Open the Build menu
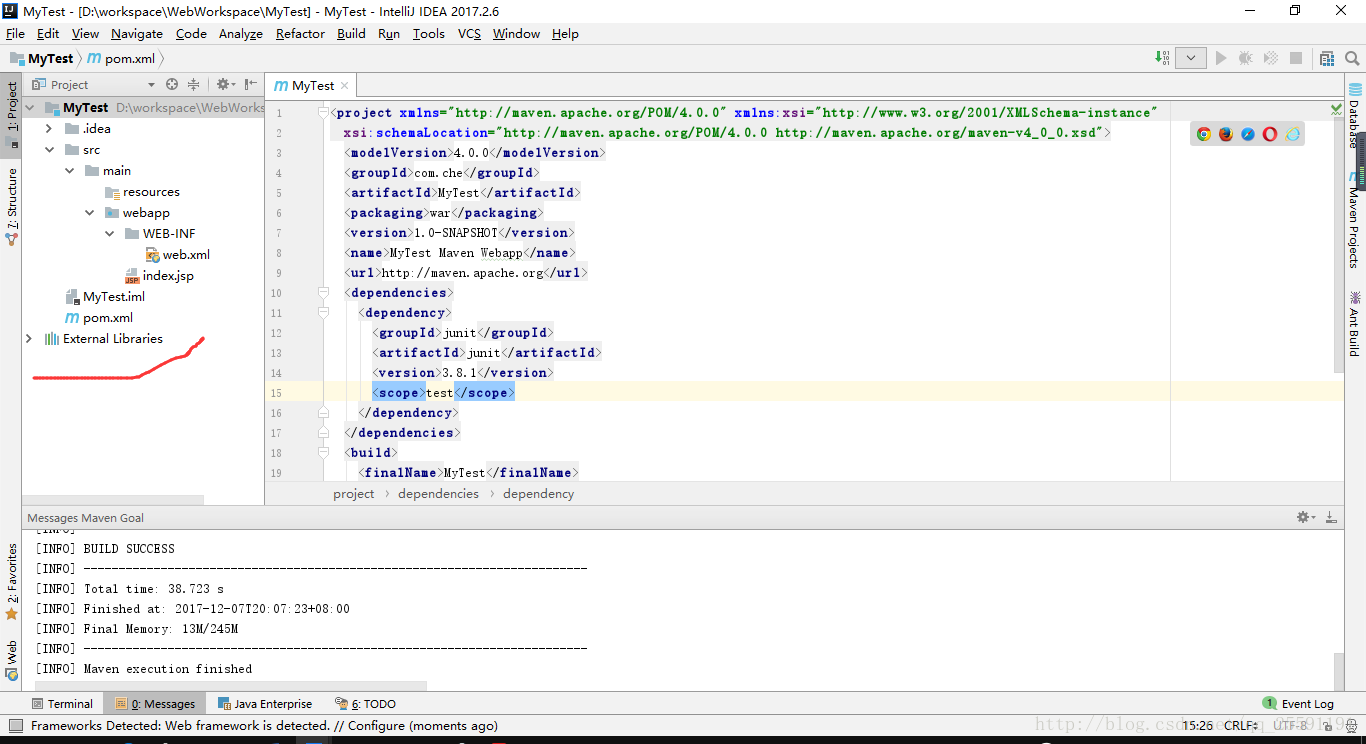Image resolution: width=1366 pixels, height=744 pixels. 351,34
